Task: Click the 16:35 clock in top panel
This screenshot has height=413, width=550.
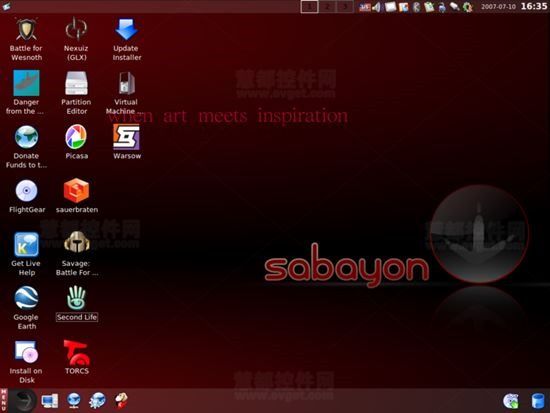Action: coord(534,6)
